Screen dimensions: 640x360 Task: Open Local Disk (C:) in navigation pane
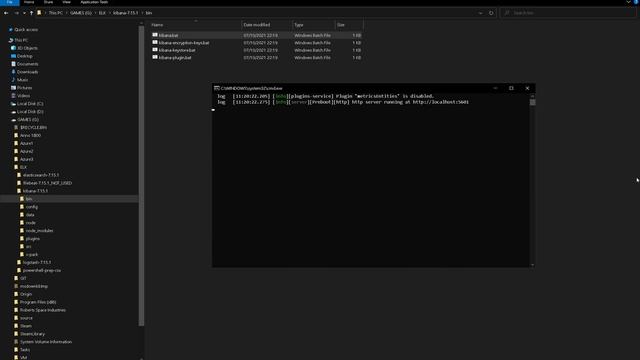tap(30, 104)
